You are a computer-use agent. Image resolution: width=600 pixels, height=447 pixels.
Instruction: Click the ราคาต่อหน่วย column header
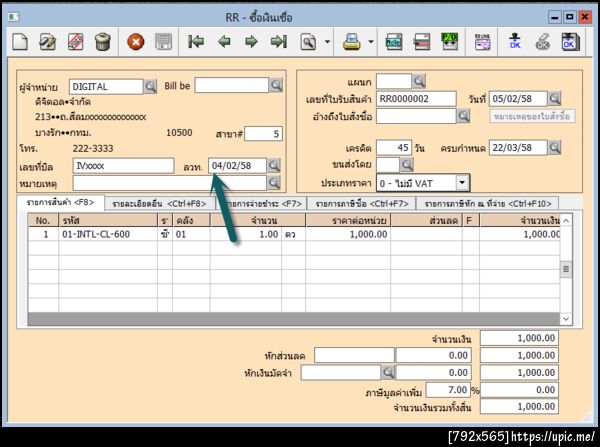348,220
